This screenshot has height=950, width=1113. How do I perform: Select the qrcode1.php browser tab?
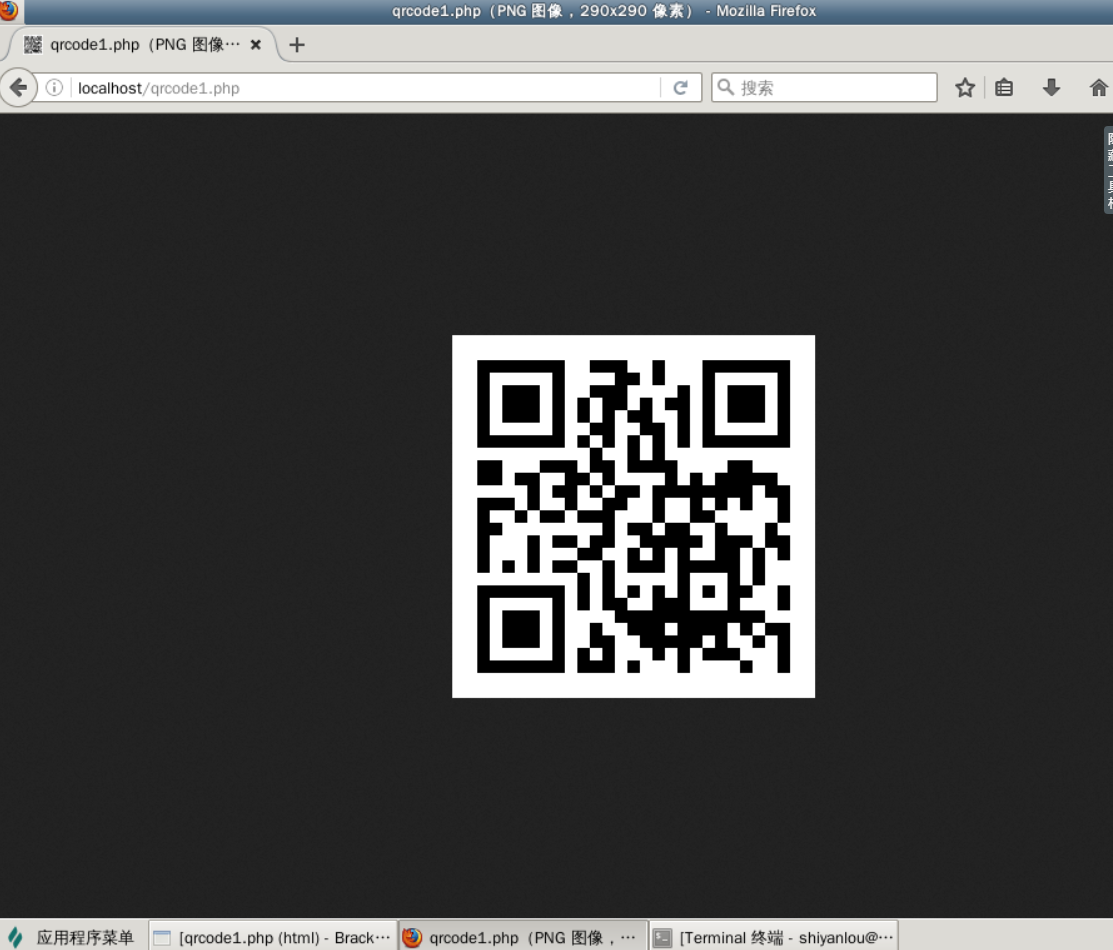click(x=142, y=45)
